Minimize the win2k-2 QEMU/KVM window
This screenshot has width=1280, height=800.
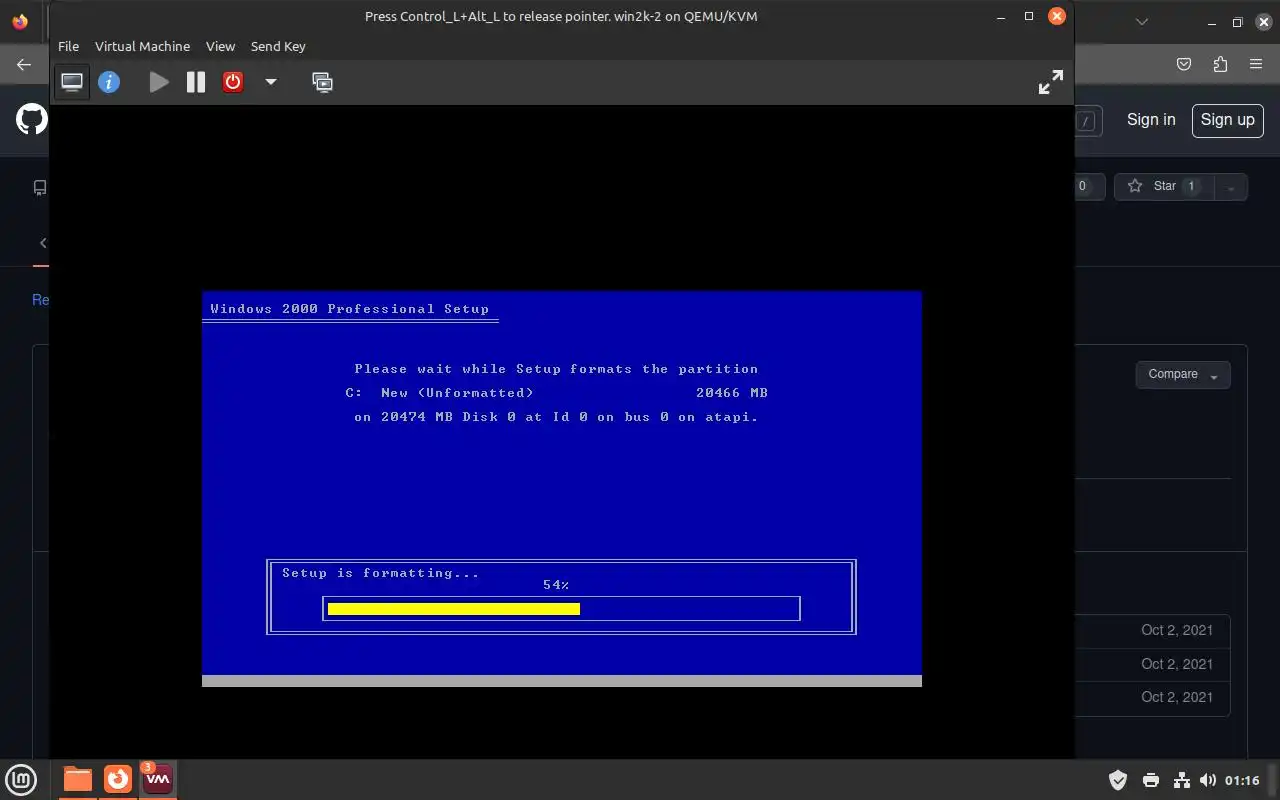(x=1001, y=16)
